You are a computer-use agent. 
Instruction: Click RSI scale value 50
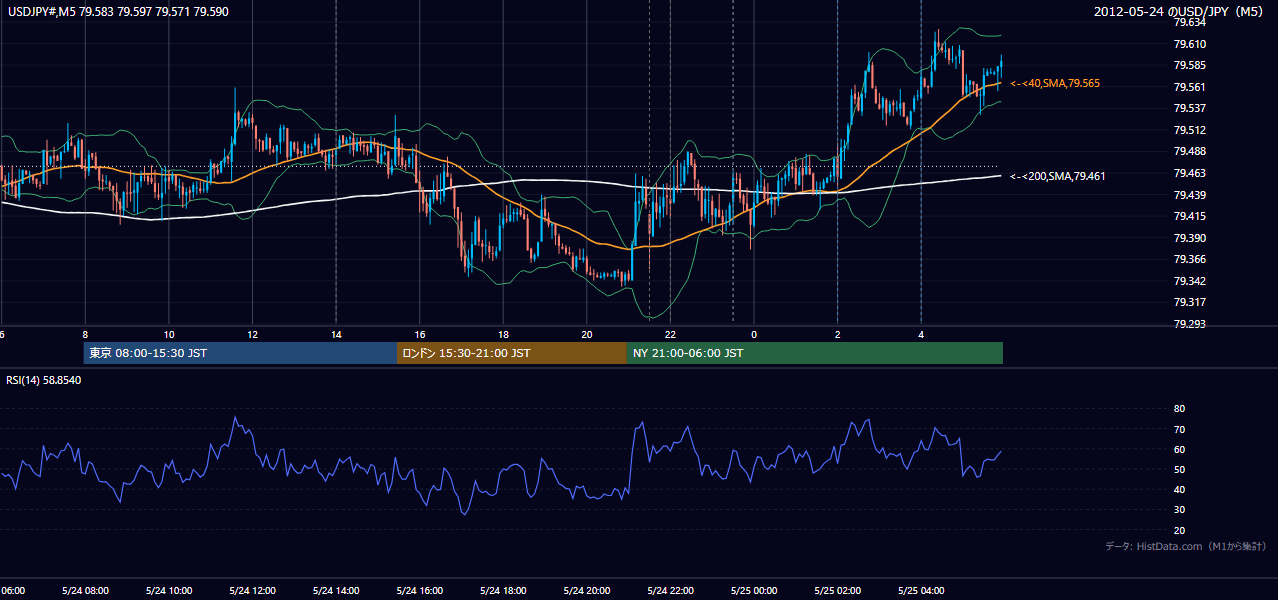1179,469
